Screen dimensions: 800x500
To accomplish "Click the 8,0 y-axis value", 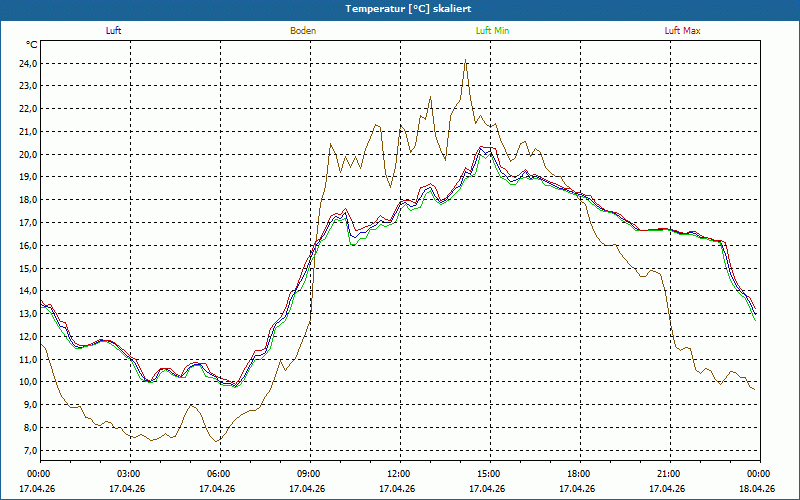I will point(30,428).
